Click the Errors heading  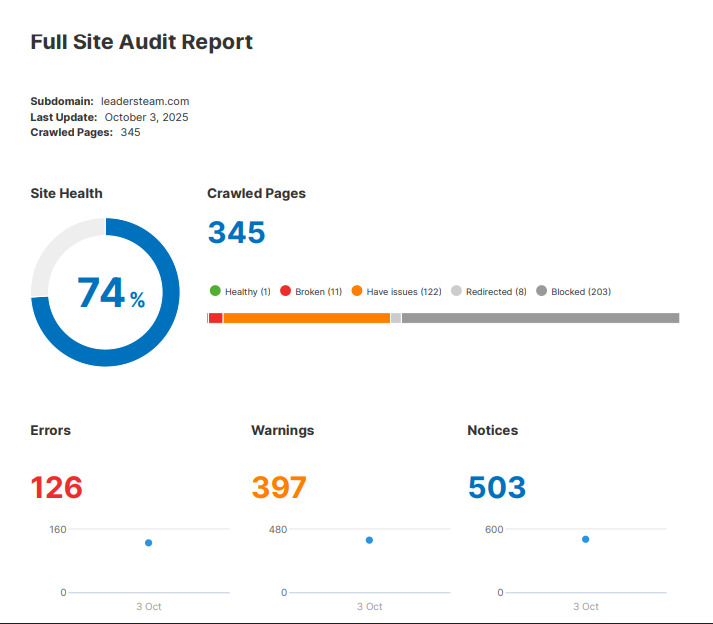[x=50, y=430]
